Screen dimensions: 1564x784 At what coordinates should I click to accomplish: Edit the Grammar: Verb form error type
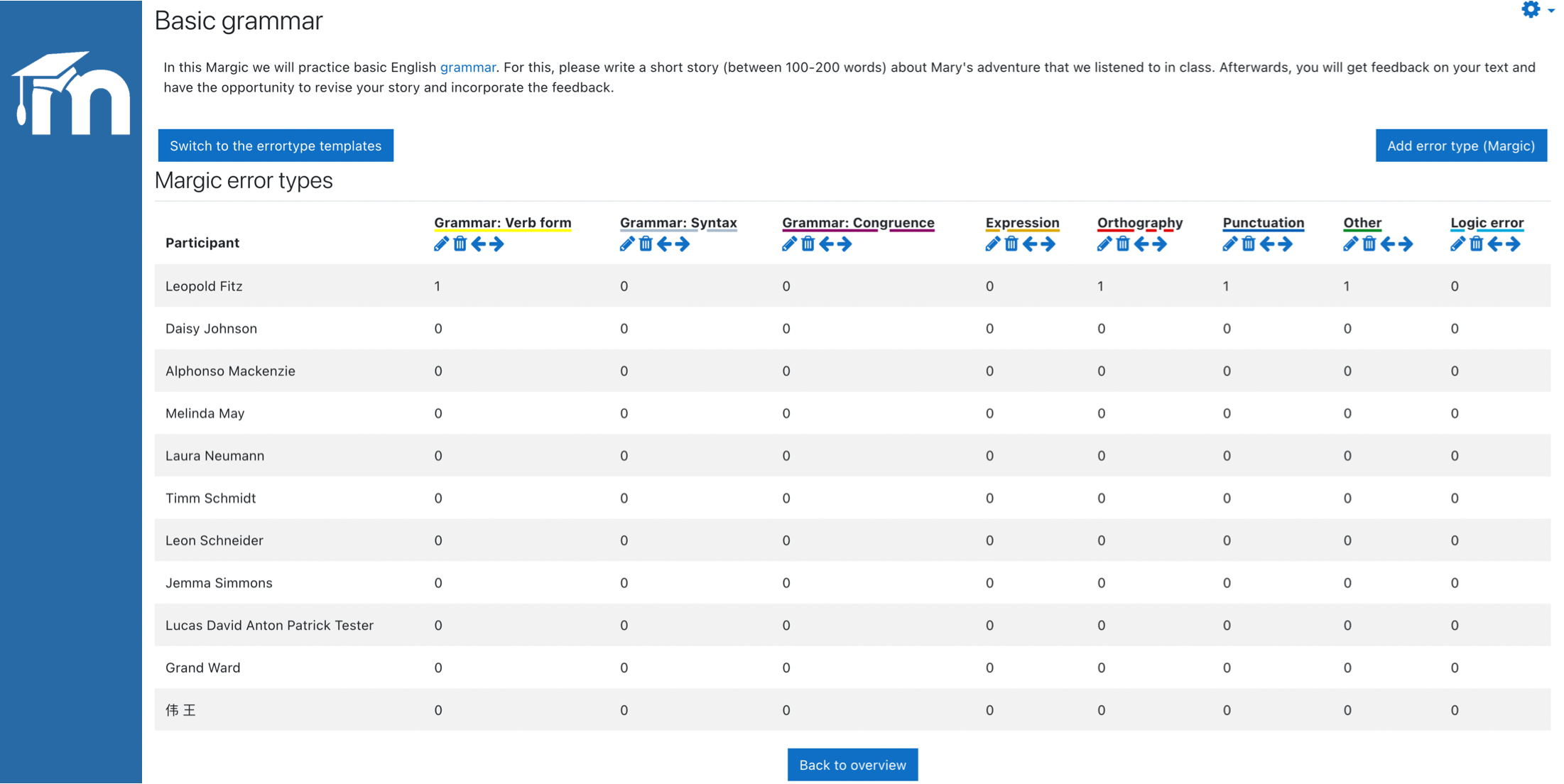(x=441, y=244)
